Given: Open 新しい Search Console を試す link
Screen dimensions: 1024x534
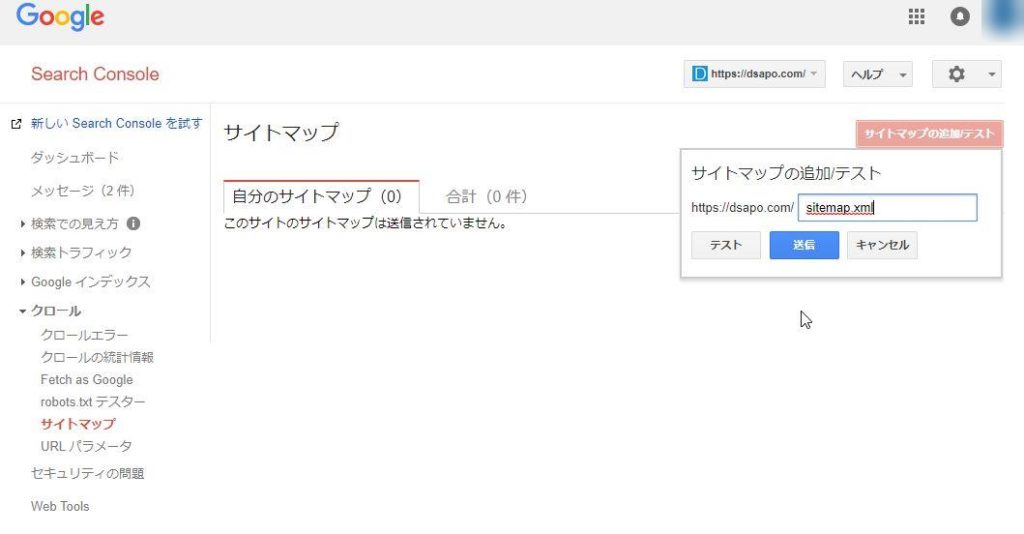Looking at the screenshot, I should (x=116, y=123).
